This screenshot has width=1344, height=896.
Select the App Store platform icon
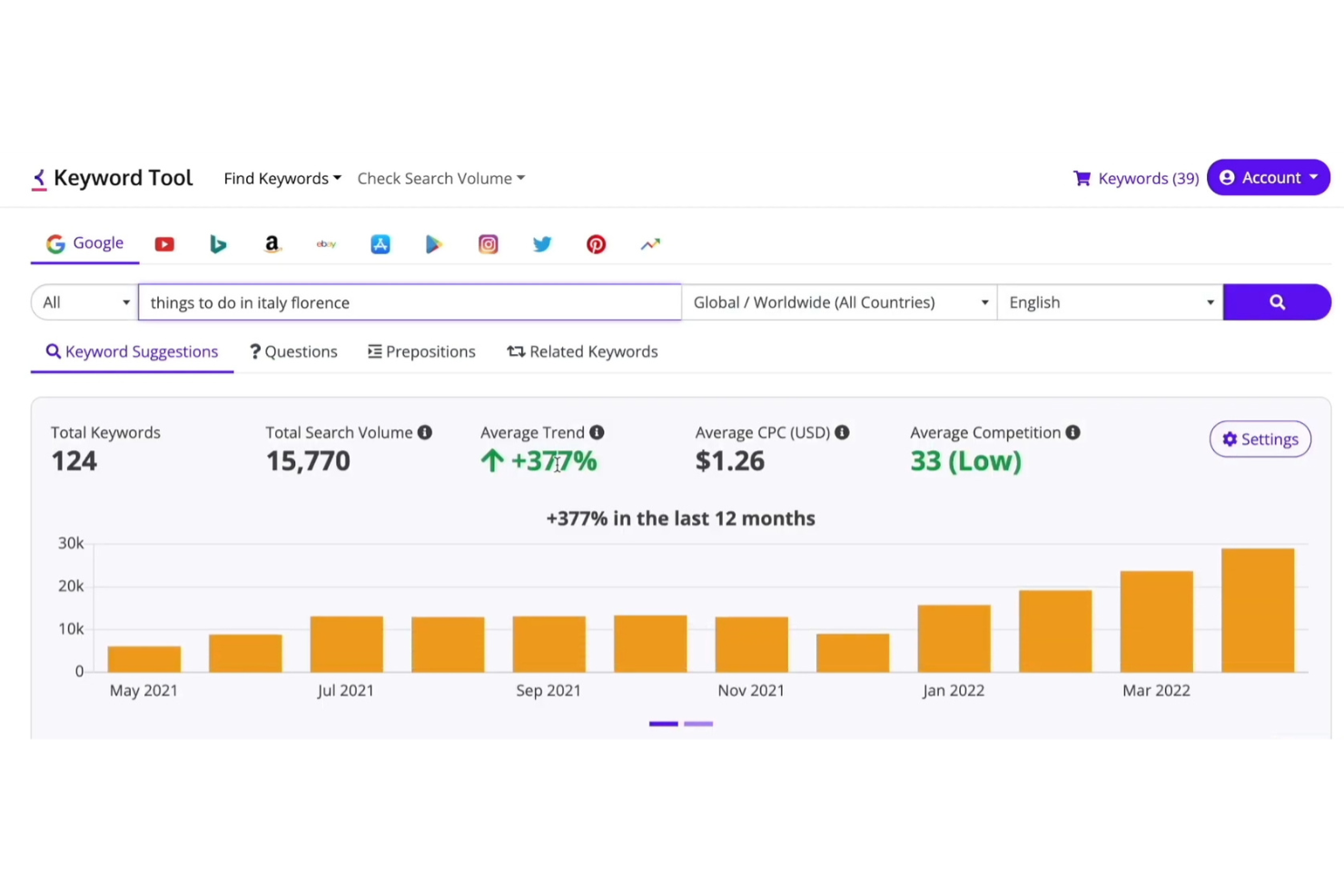coord(380,243)
